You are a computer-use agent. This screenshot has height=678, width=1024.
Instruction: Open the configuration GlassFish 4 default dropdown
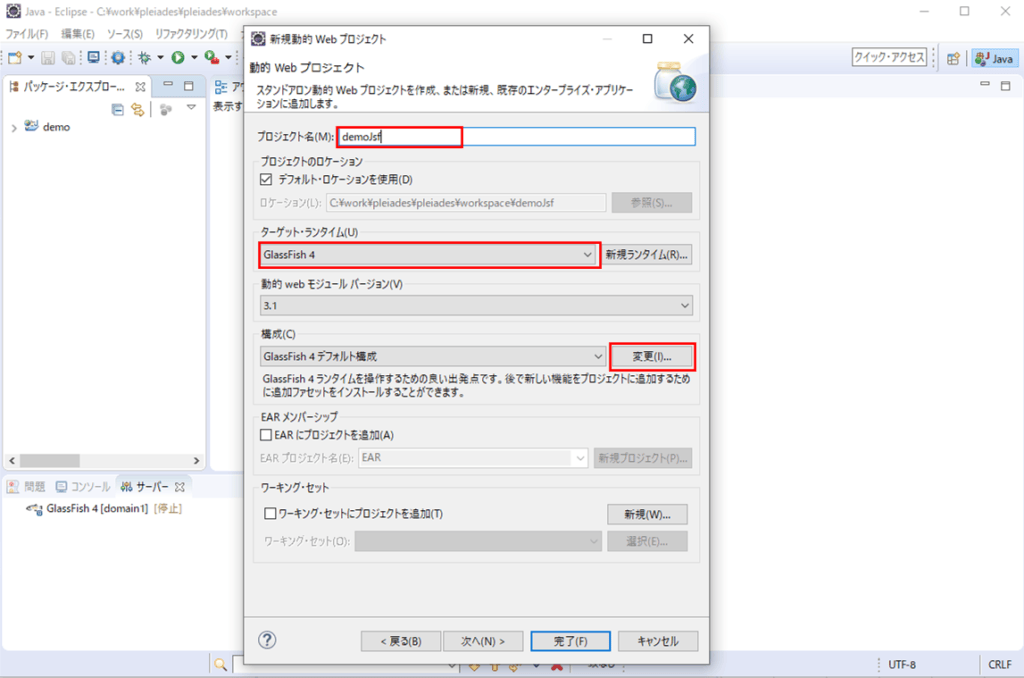[x=432, y=356]
